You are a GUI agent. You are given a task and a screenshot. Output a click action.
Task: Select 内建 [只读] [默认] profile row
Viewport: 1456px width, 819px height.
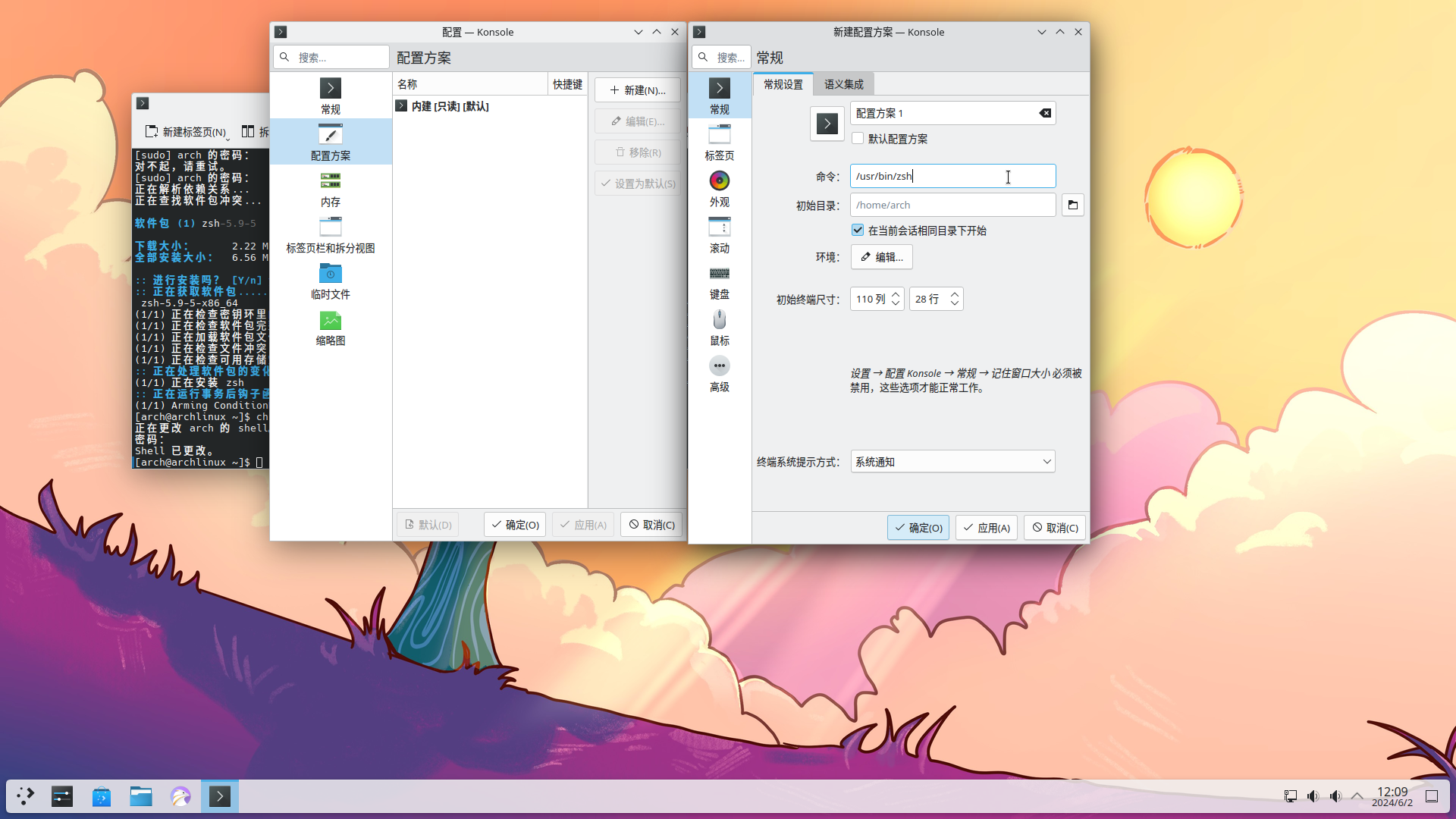(x=450, y=106)
